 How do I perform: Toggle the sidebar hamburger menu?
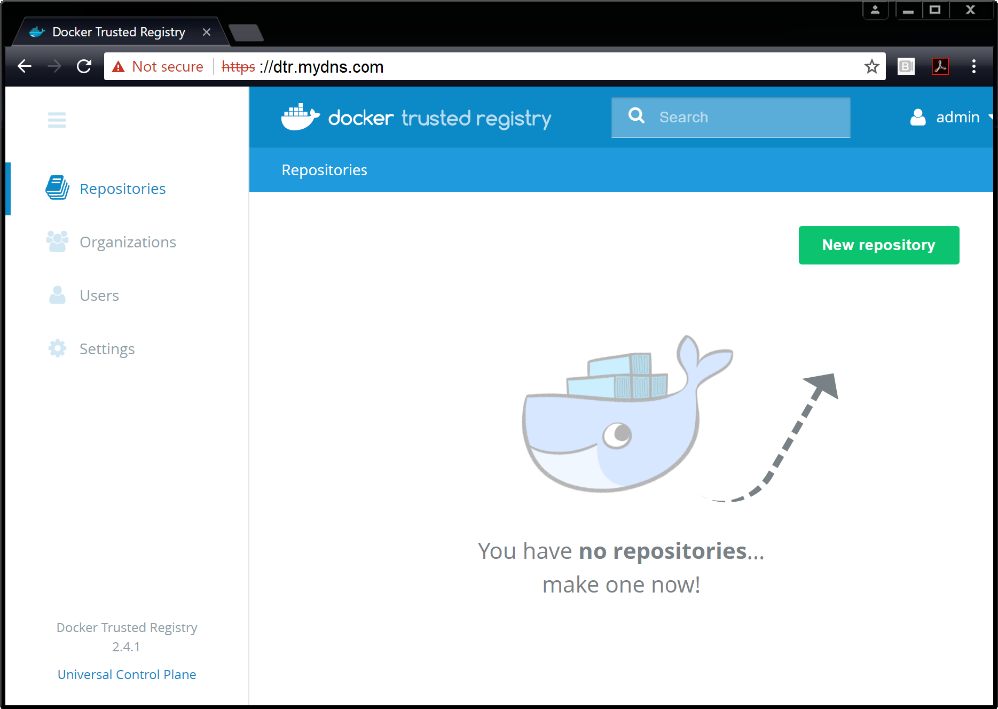point(57,120)
